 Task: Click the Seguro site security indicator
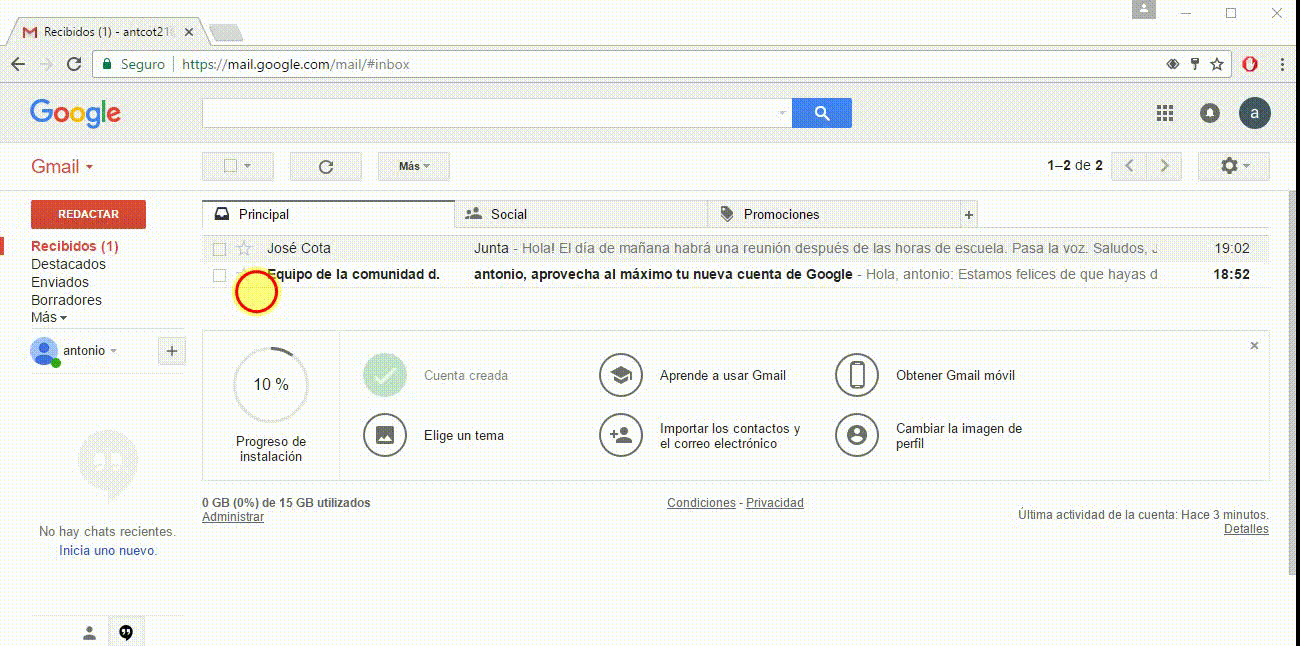point(134,64)
